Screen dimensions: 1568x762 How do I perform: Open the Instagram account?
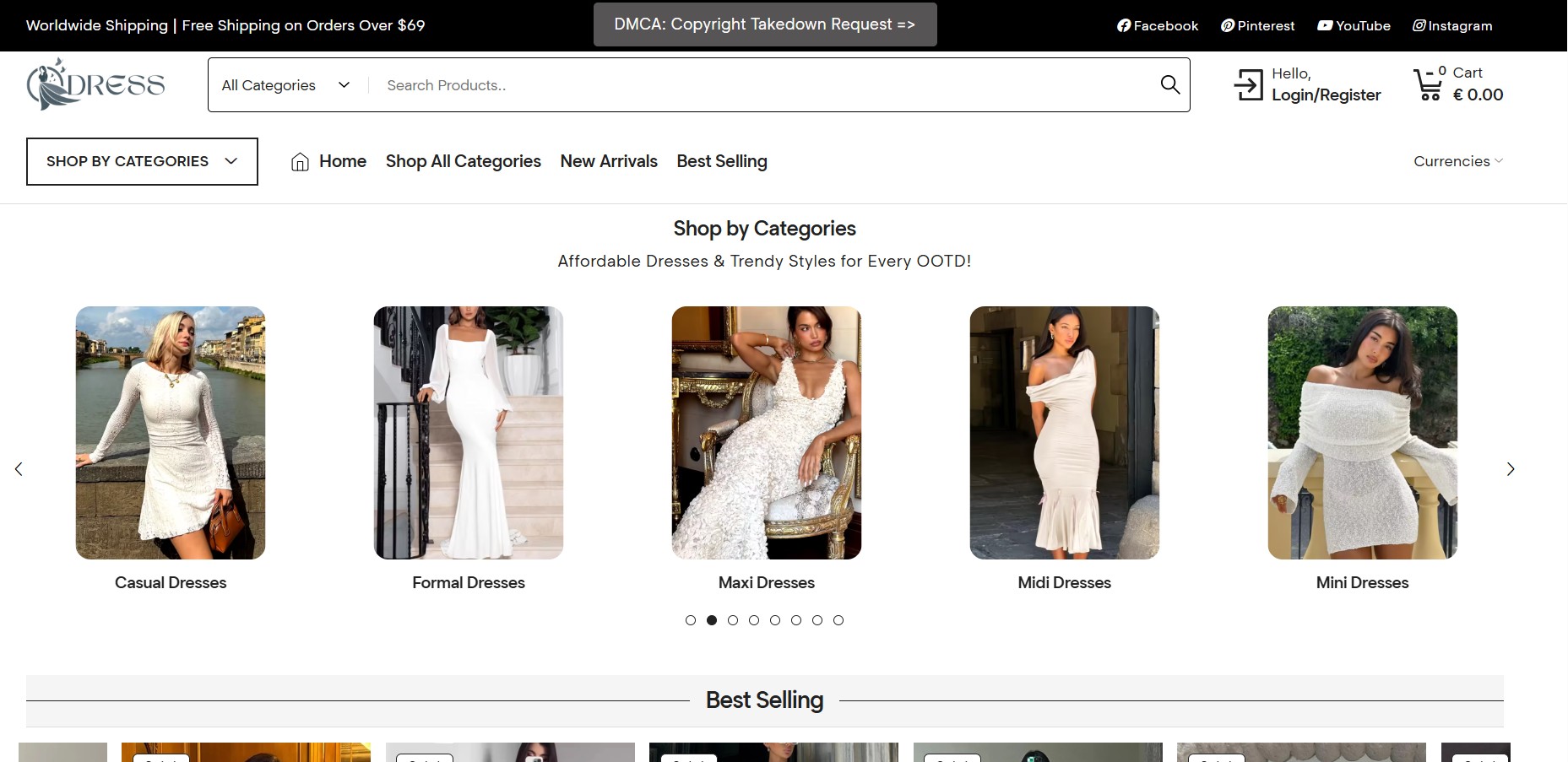click(x=1451, y=25)
